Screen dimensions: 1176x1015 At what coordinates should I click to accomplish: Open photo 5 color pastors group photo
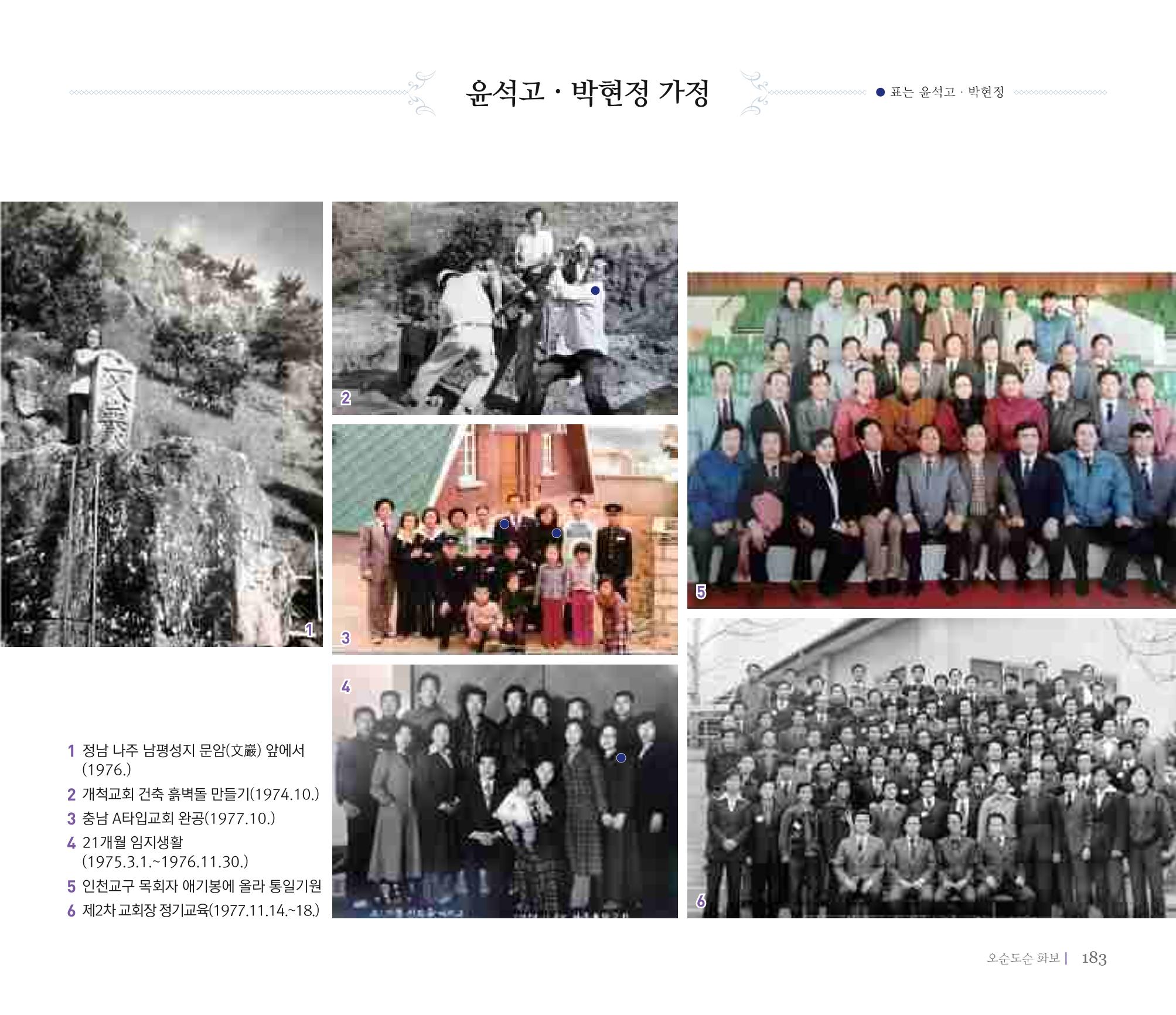(x=932, y=440)
